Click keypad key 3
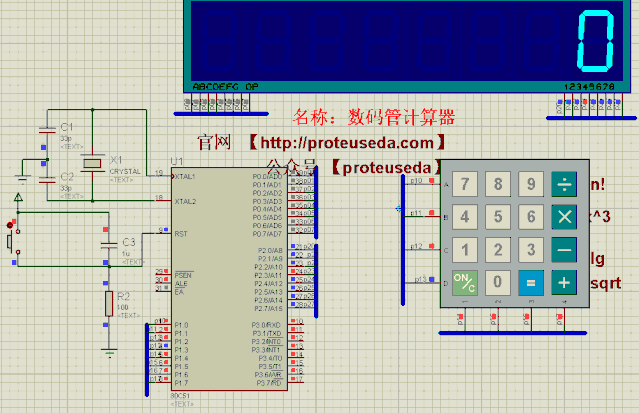The width and height of the screenshot is (639, 413). pyautogui.click(x=531, y=250)
